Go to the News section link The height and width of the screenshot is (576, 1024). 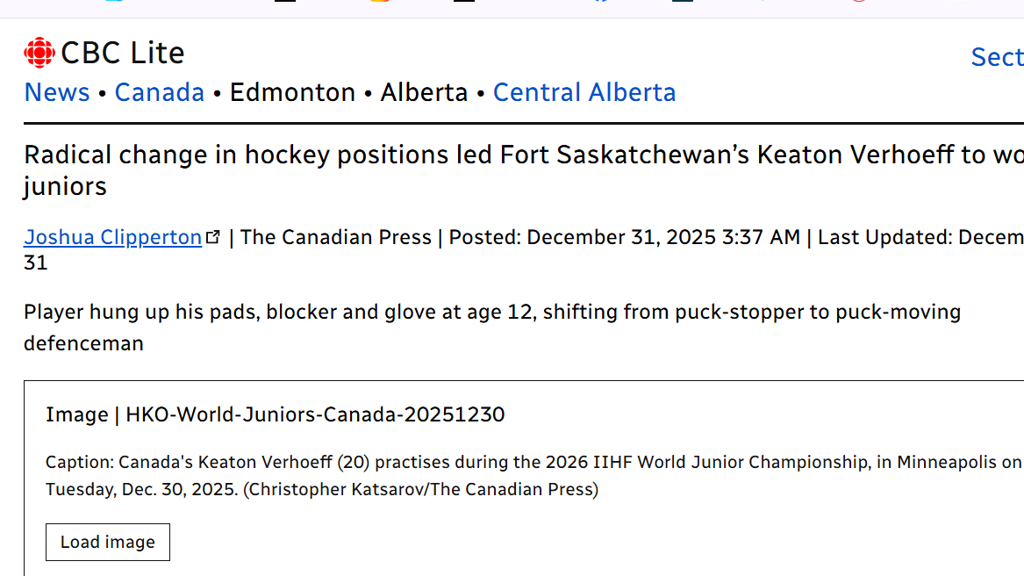coord(57,93)
